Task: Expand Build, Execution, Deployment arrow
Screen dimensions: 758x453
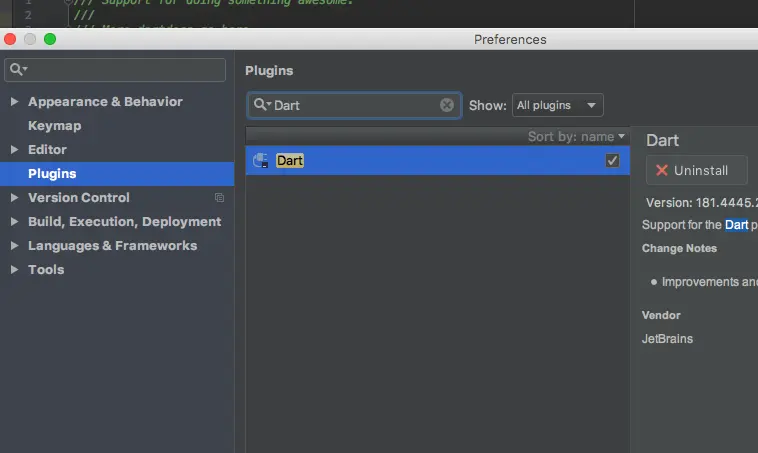Action: [15, 221]
